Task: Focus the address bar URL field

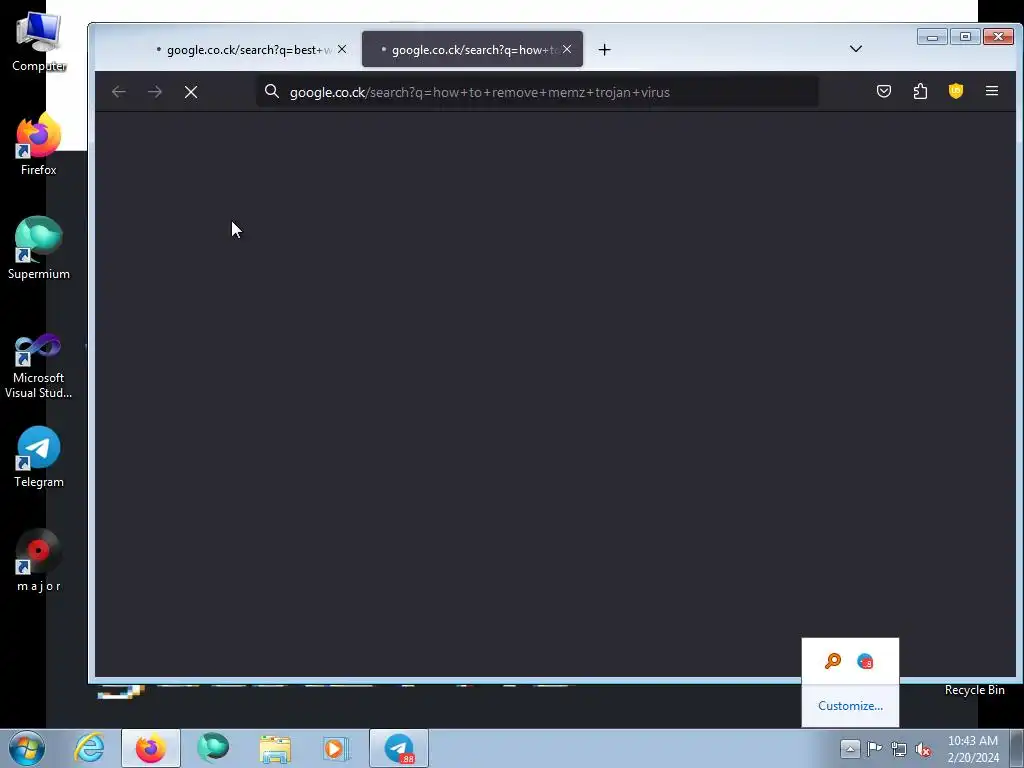Action: click(x=537, y=92)
